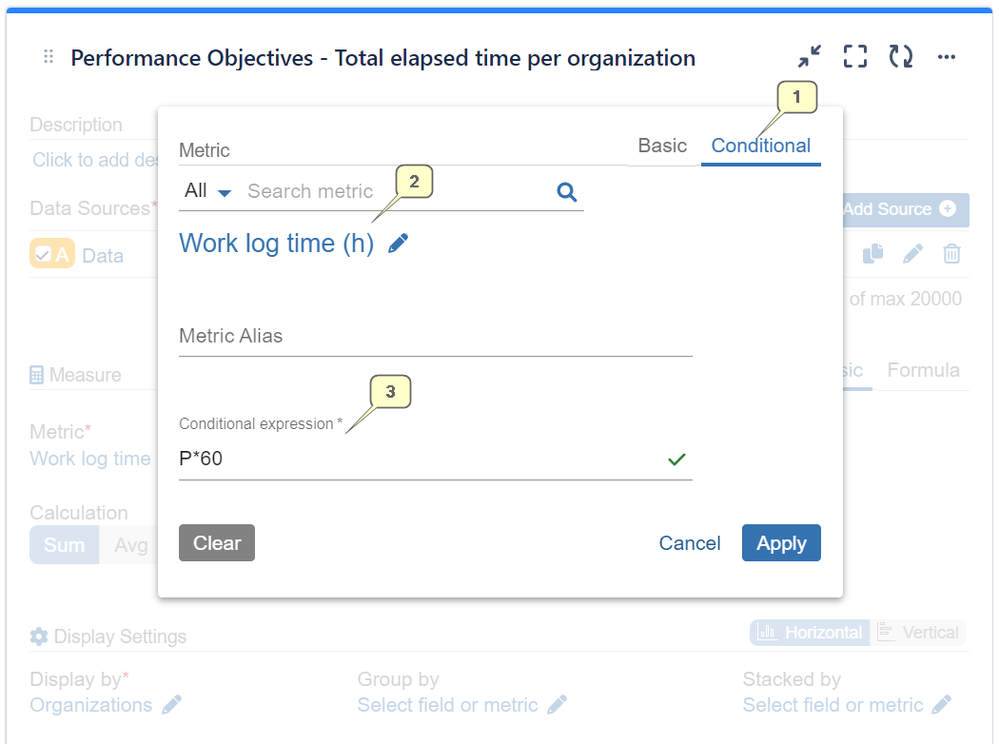Viewport: 999px width, 744px height.
Task: Click the Conditional expression input field
Action: click(420, 460)
